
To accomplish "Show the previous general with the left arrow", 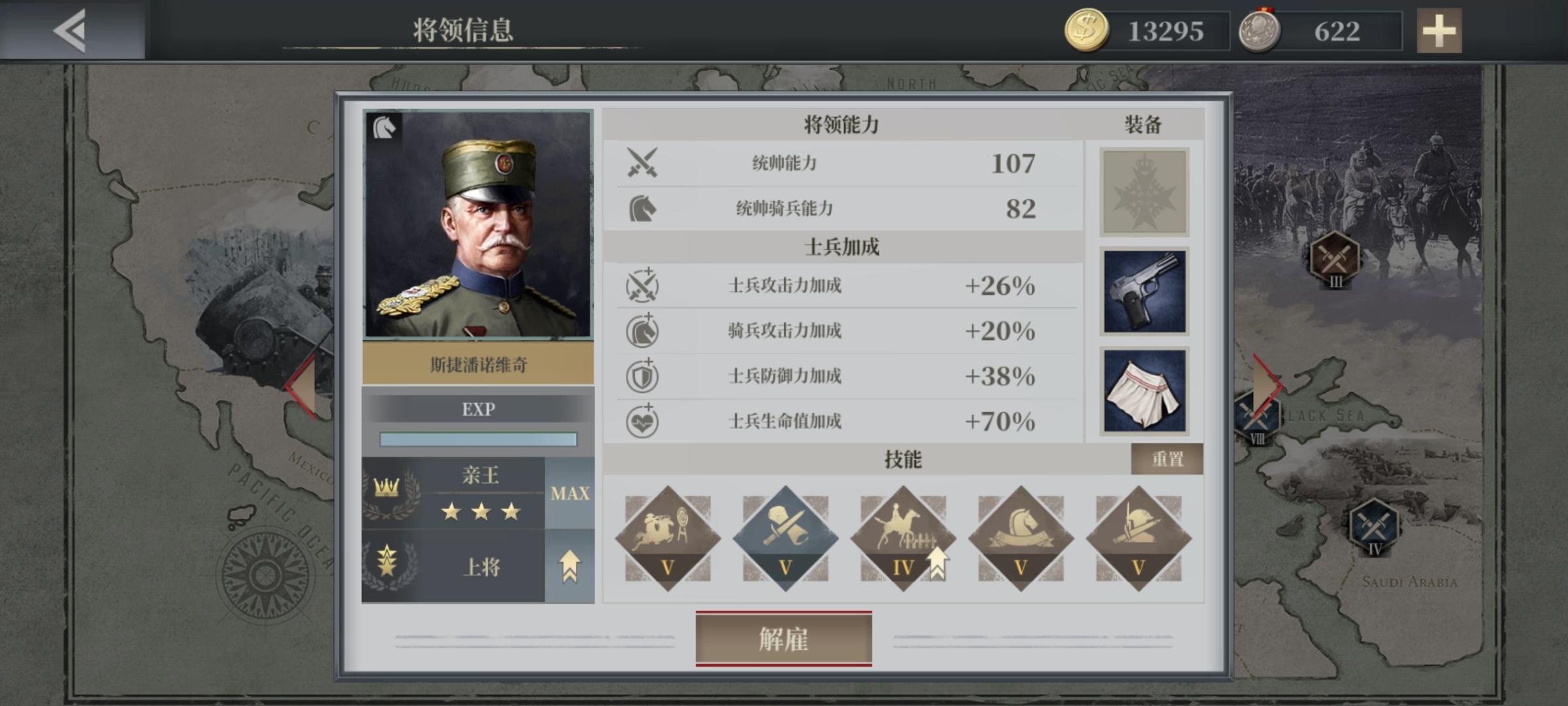I will [301, 386].
